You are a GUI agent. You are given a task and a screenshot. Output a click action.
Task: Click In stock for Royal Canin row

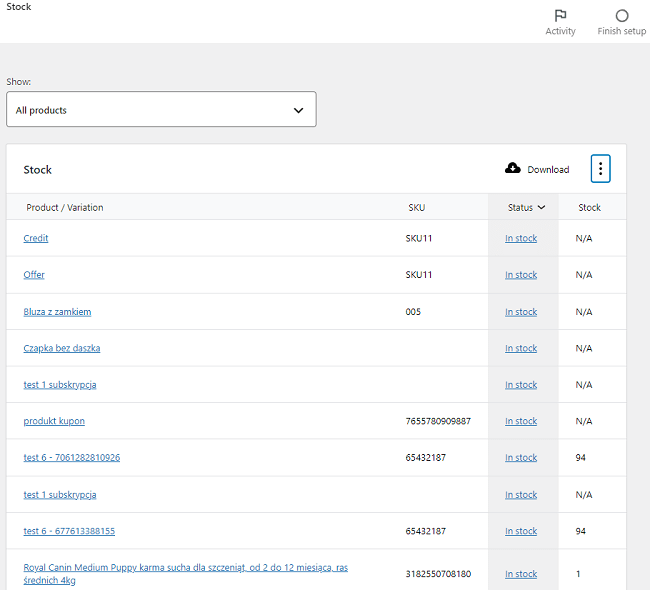click(521, 574)
